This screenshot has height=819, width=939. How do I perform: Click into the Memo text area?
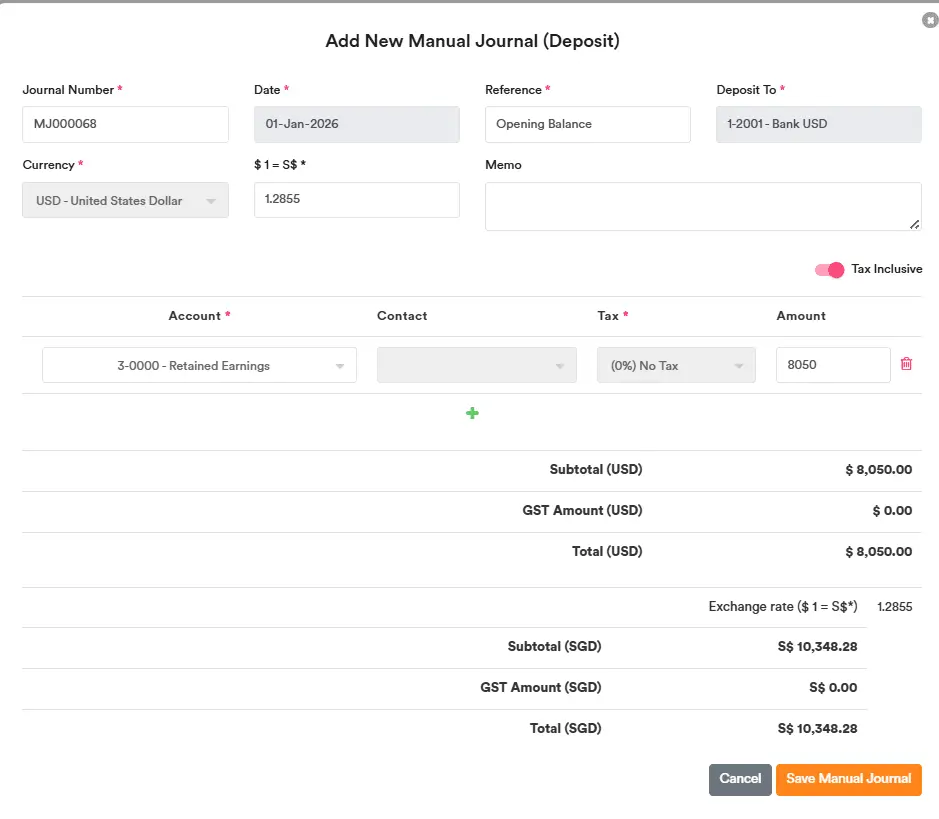point(702,206)
